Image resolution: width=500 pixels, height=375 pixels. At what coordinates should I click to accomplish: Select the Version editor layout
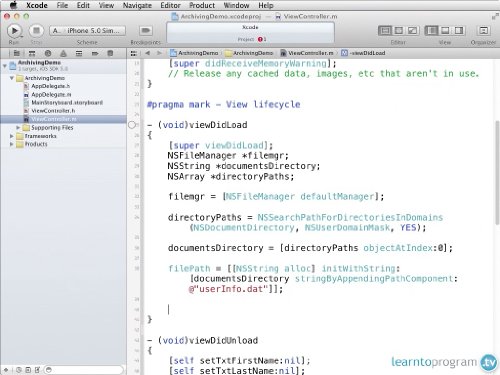pos(412,31)
